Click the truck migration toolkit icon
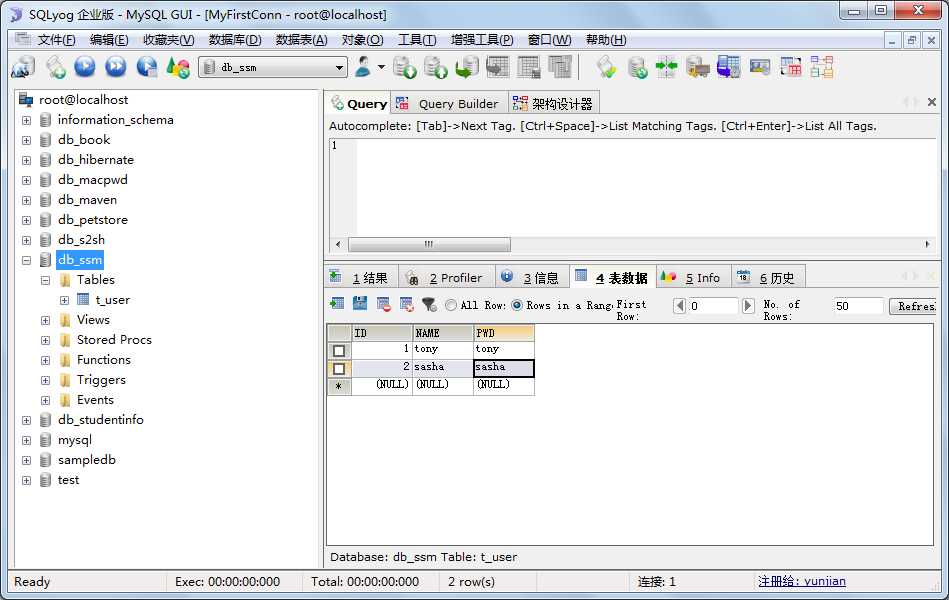Screen dimensions: 949x600 point(698,67)
